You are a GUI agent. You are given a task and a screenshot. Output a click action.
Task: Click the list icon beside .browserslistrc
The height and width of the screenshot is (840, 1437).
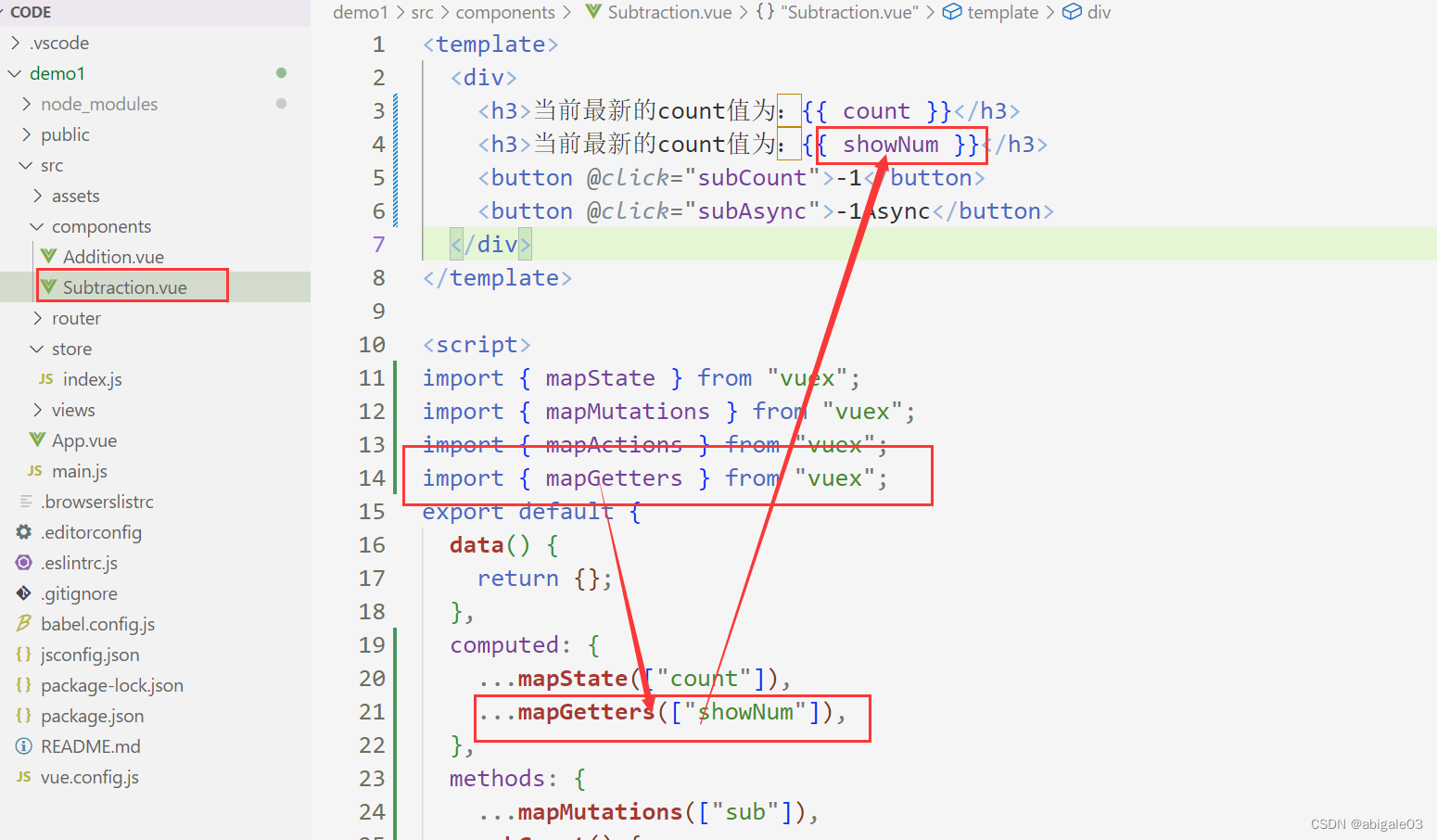coord(23,501)
